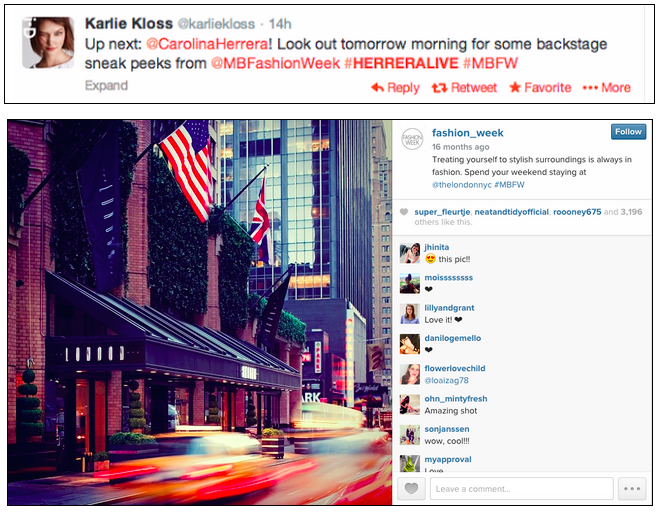
Task: Open the @MBFashionWeek mention in tweet
Action: [275, 64]
